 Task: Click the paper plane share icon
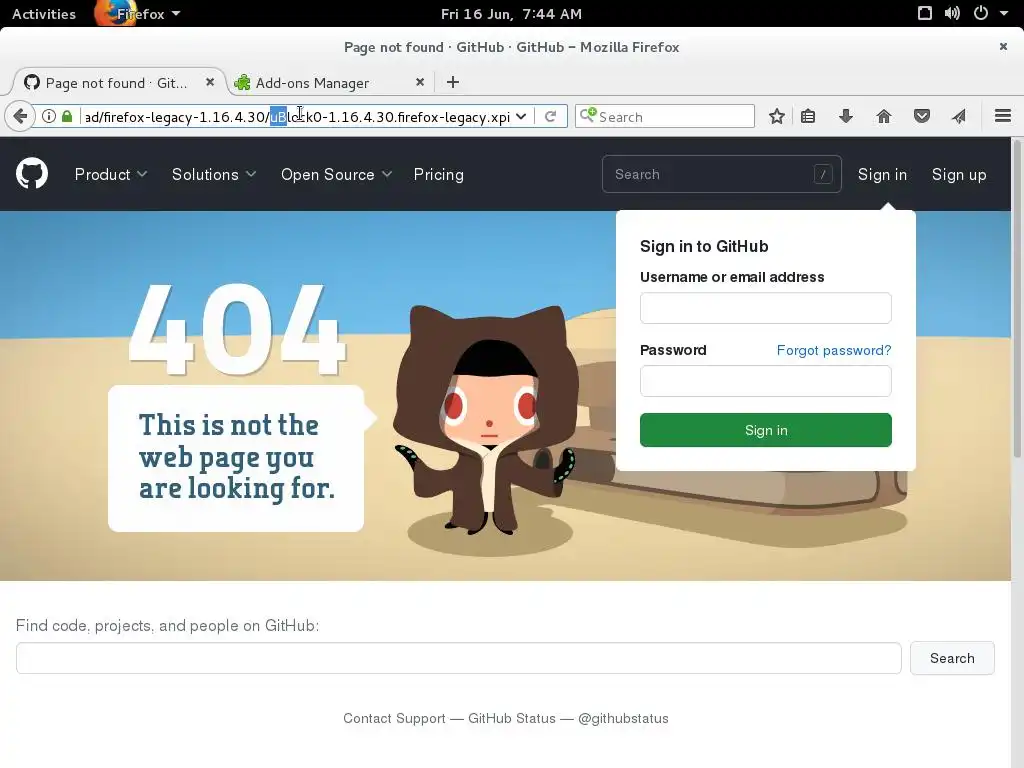tap(959, 116)
